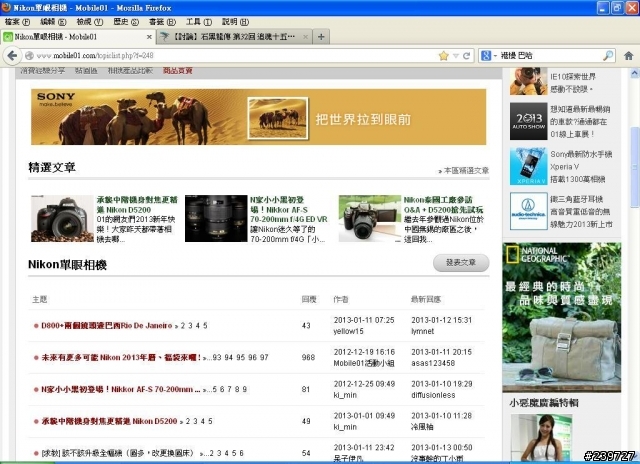640x464 pixels.
Task: Click the National Geographic bag advertisement
Action: click(562, 317)
